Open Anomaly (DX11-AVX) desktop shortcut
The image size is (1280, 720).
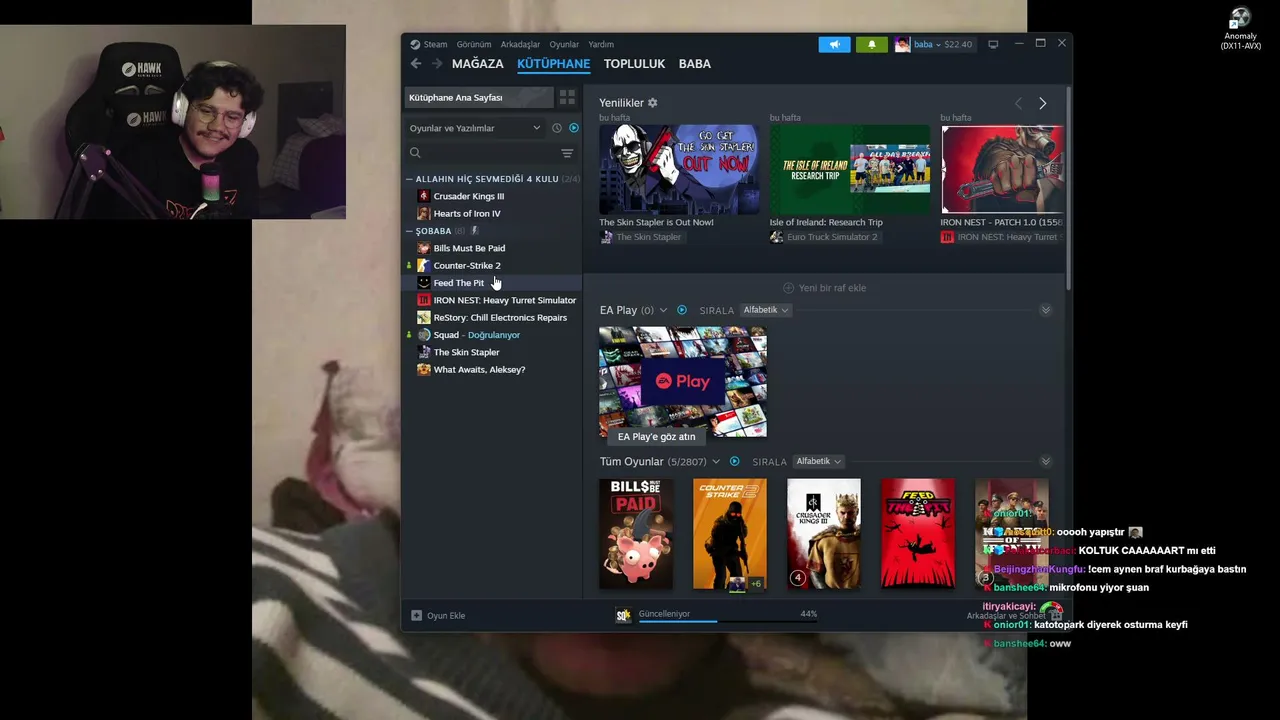point(1240,28)
